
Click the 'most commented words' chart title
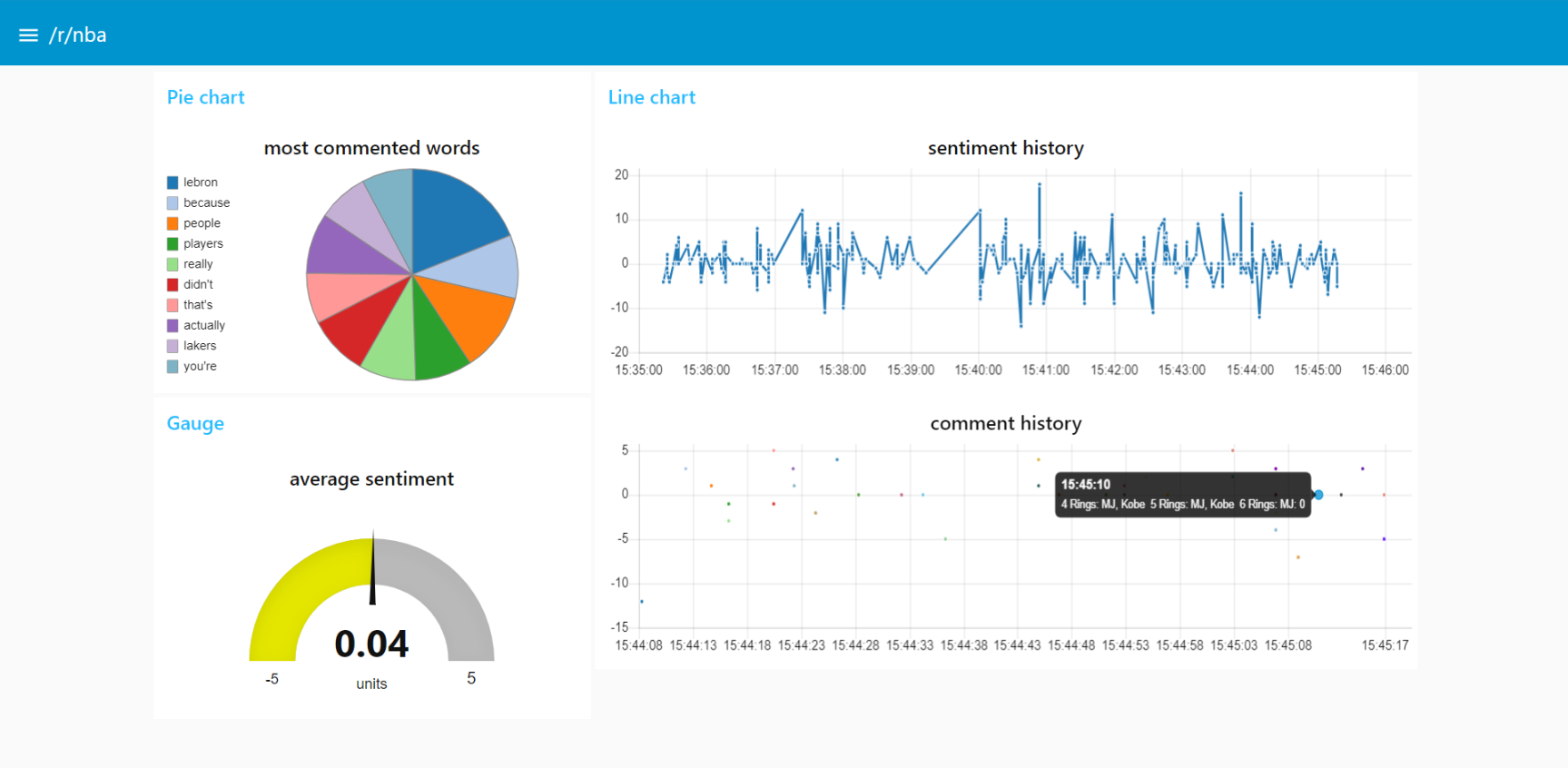[371, 148]
